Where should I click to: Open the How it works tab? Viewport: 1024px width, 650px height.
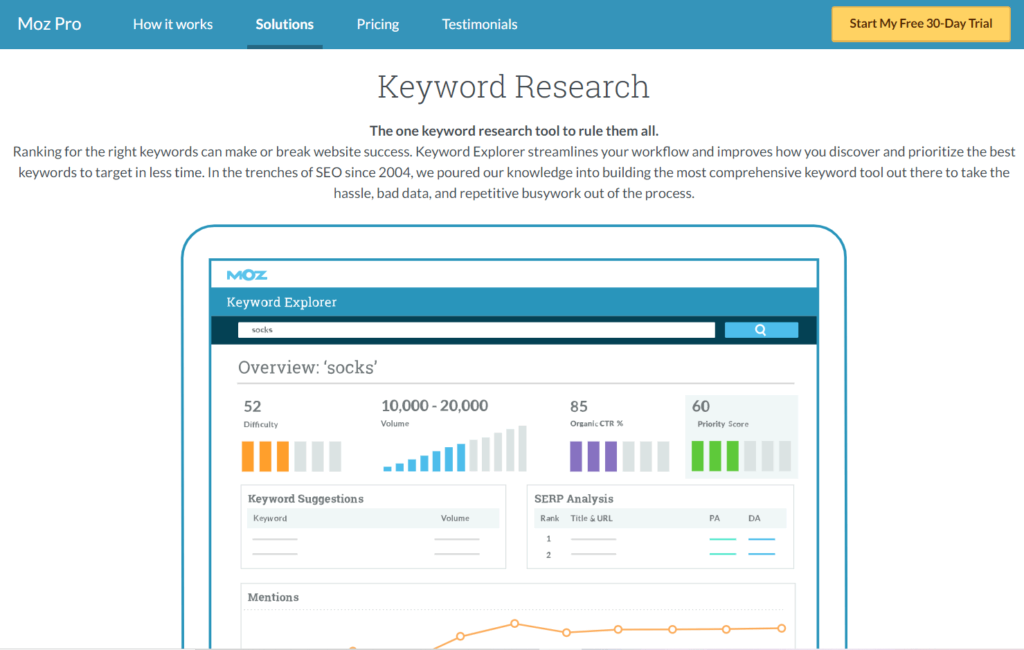[173, 24]
